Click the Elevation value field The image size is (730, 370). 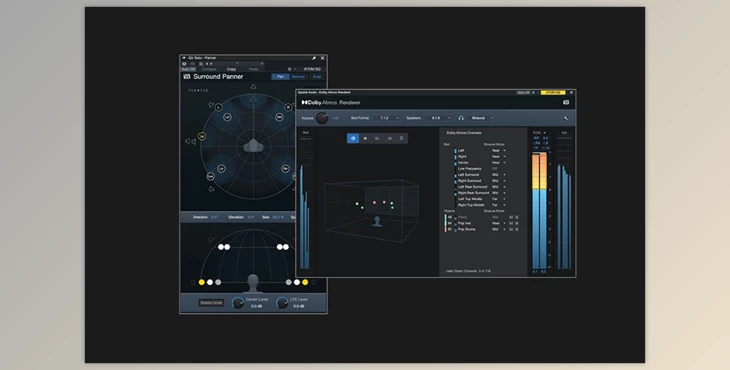tap(251, 217)
